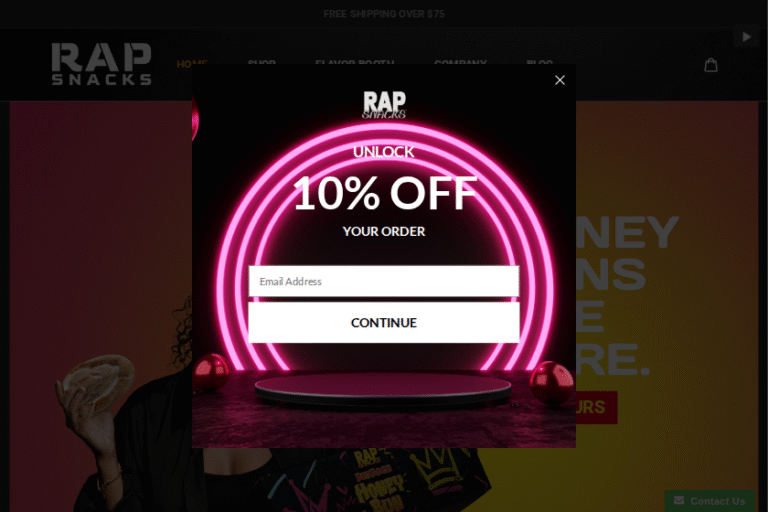This screenshot has width=768, height=512.
Task: Click the 10% OFF headline
Action: point(384,193)
